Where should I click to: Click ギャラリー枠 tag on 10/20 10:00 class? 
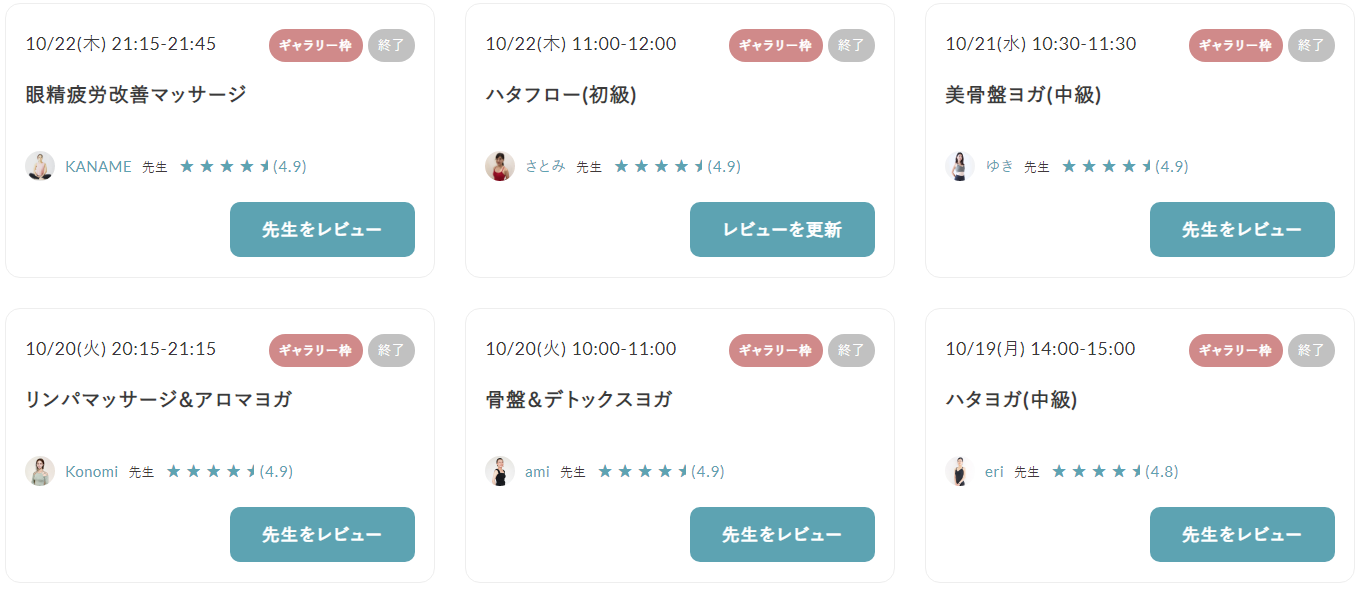pyautogui.click(x=776, y=350)
